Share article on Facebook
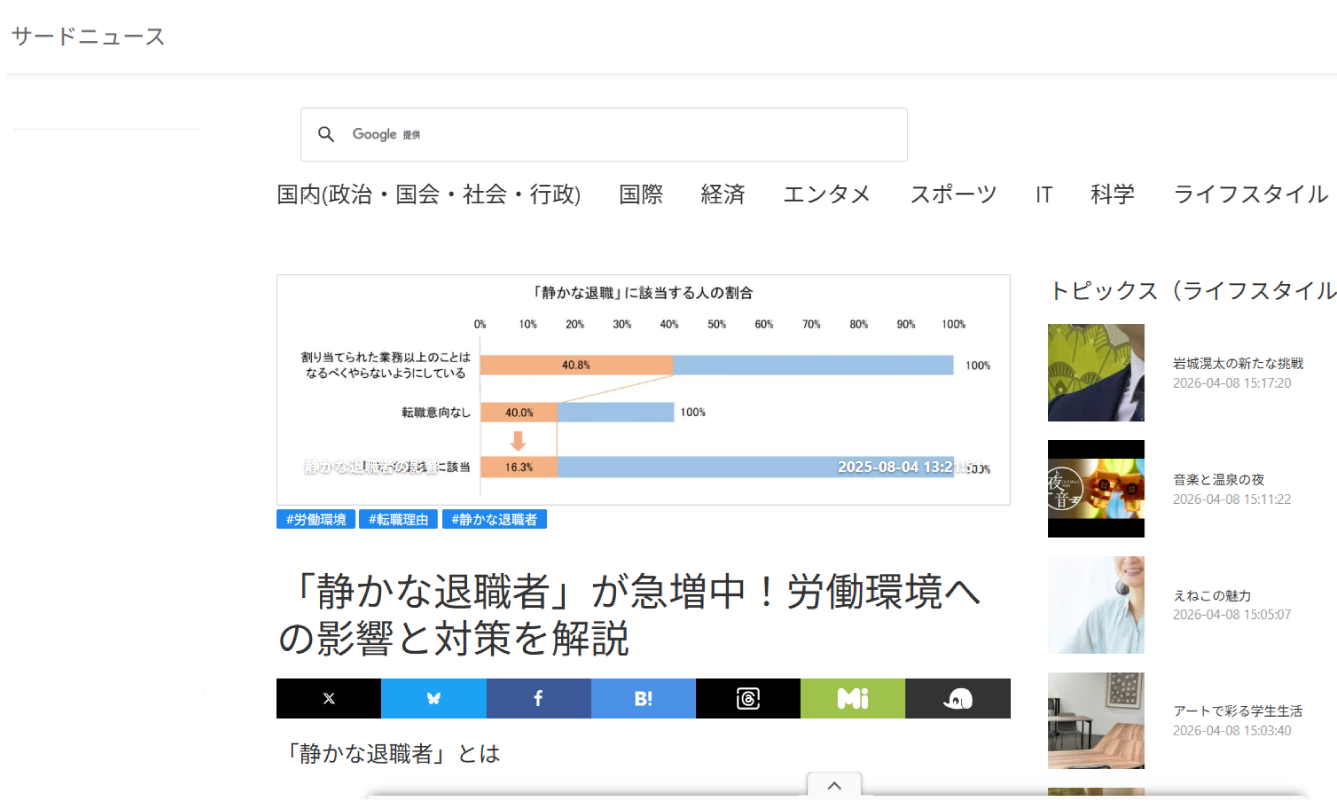Screen dimensions: 1337x802 point(538,699)
